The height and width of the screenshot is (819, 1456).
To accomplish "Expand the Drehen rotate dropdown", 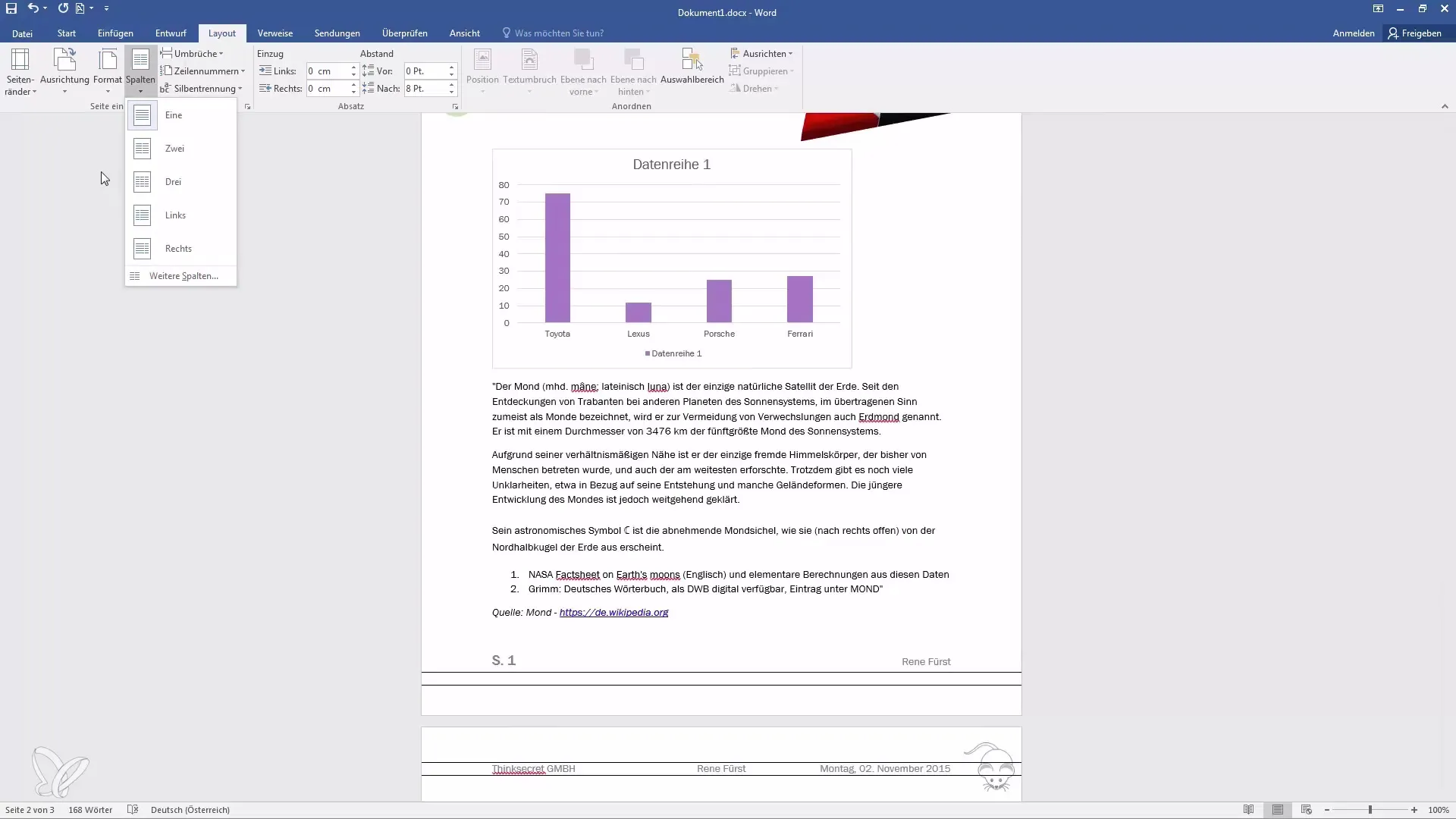I will click(x=755, y=89).
